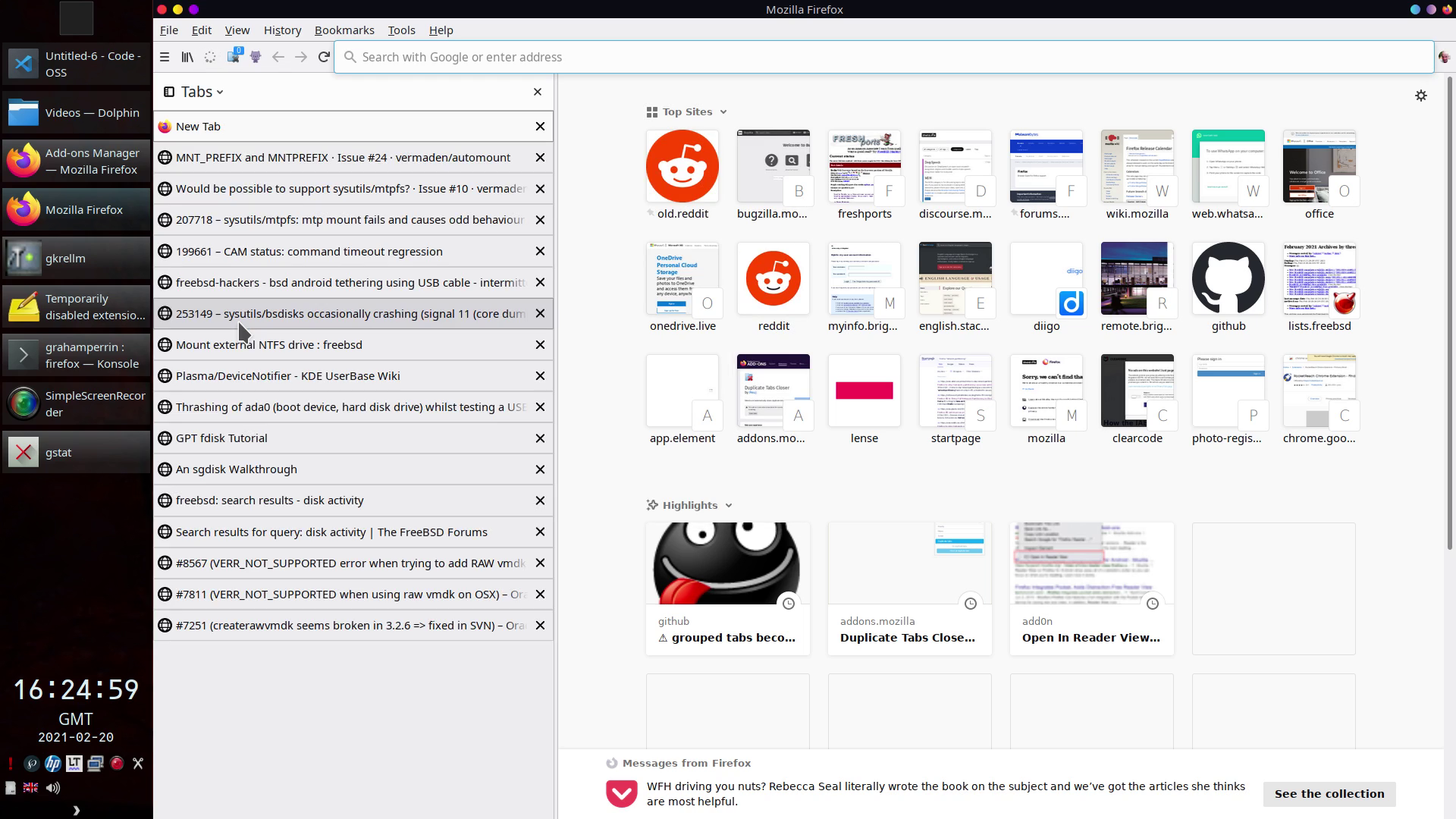Select the freebsd: search results - disk activity tab
Image resolution: width=1456 pixels, height=819 pixels.
(x=353, y=500)
